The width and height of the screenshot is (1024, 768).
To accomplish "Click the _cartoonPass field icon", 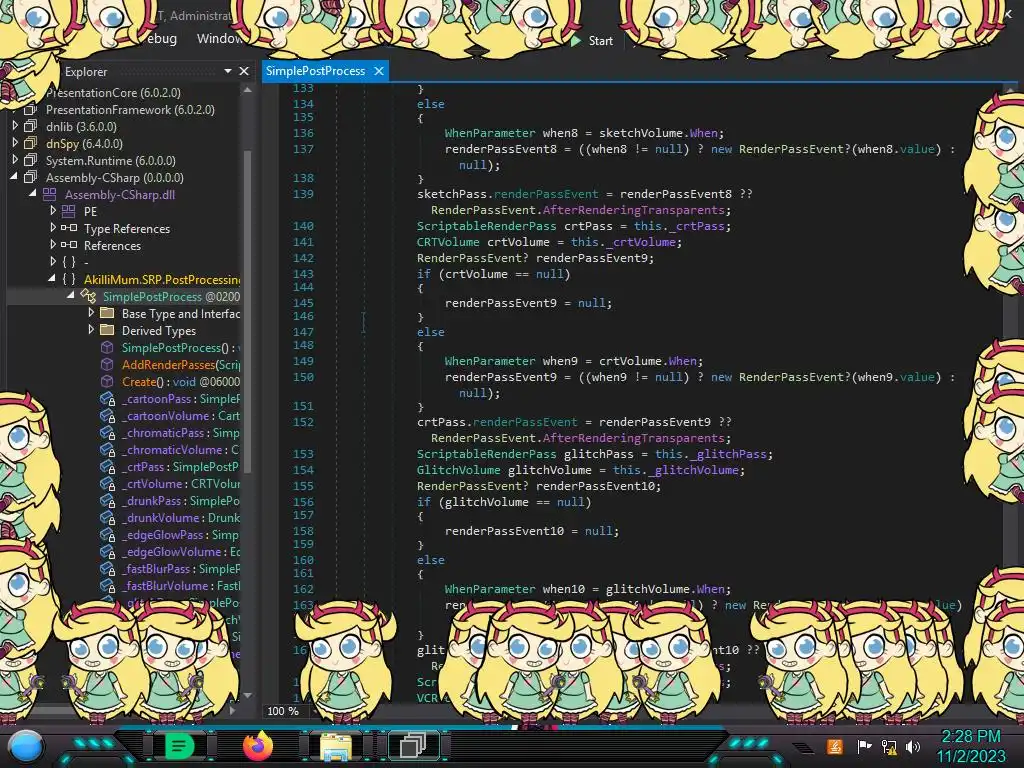I will pos(108,398).
